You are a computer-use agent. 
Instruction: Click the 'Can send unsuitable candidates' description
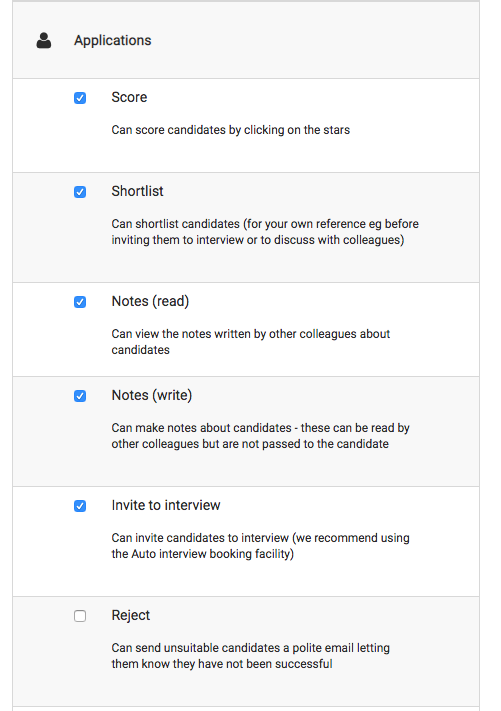251,656
